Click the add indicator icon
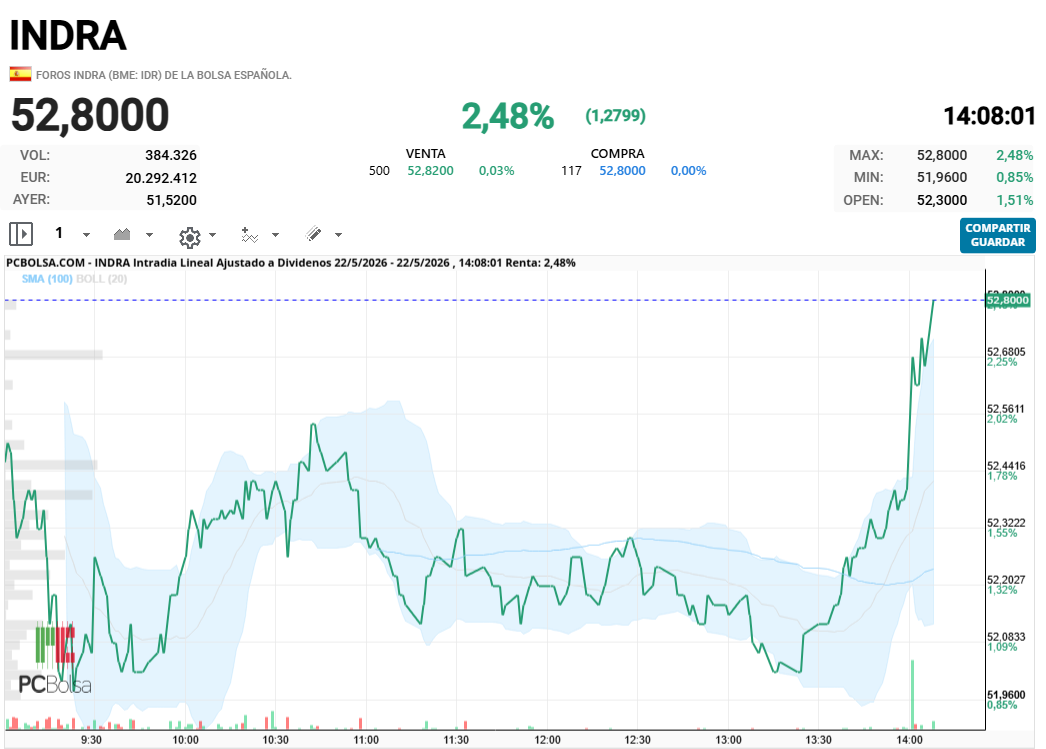This screenshot has height=749, width=1046. tap(249, 235)
